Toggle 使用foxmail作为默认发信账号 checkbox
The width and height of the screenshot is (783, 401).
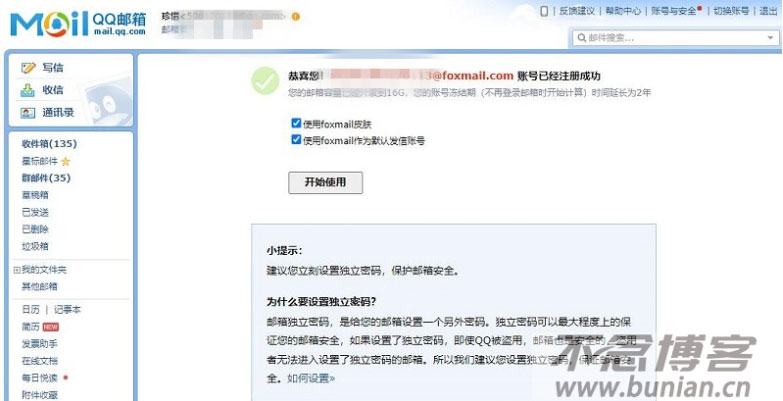pyautogui.click(x=296, y=140)
